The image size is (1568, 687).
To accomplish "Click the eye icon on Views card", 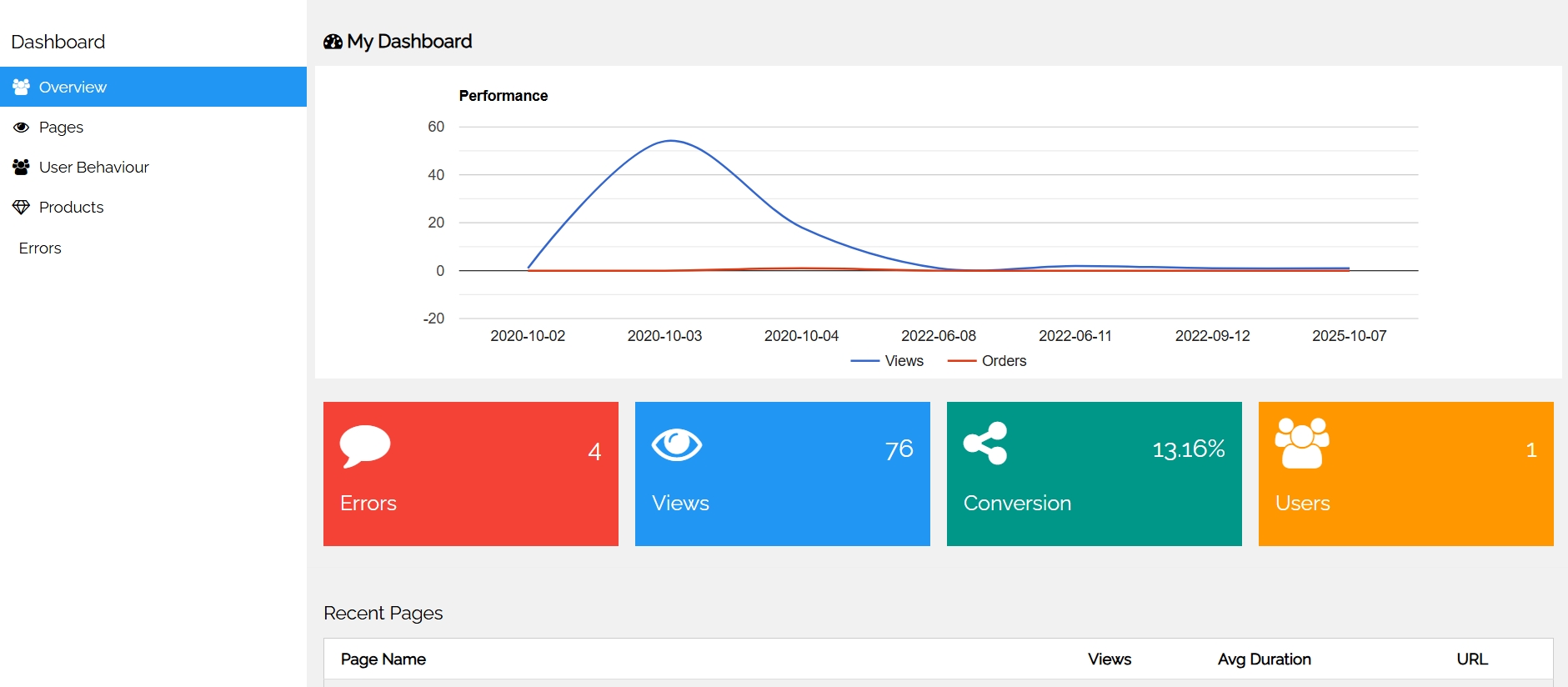I will coord(677,444).
